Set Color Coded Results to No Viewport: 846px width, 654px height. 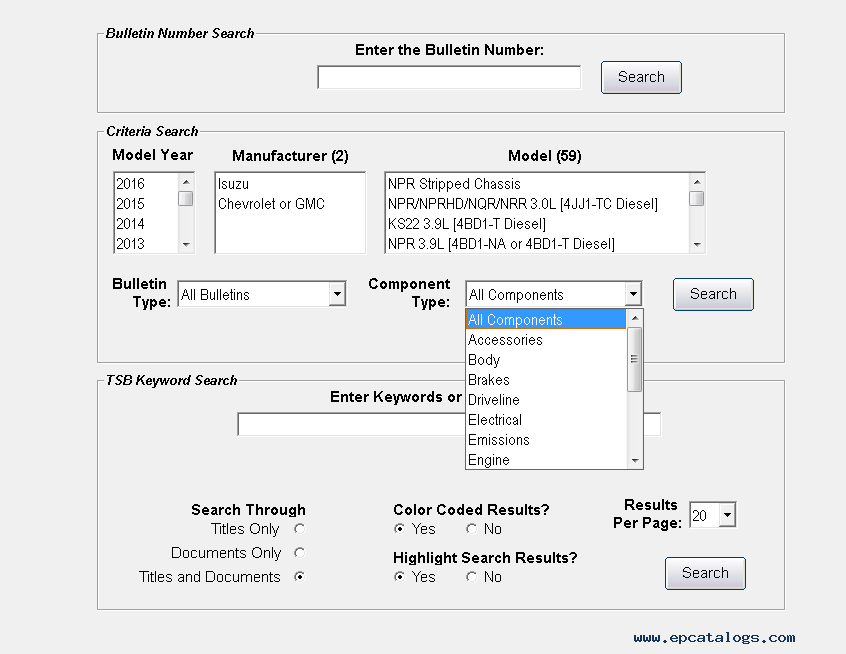tap(472, 529)
